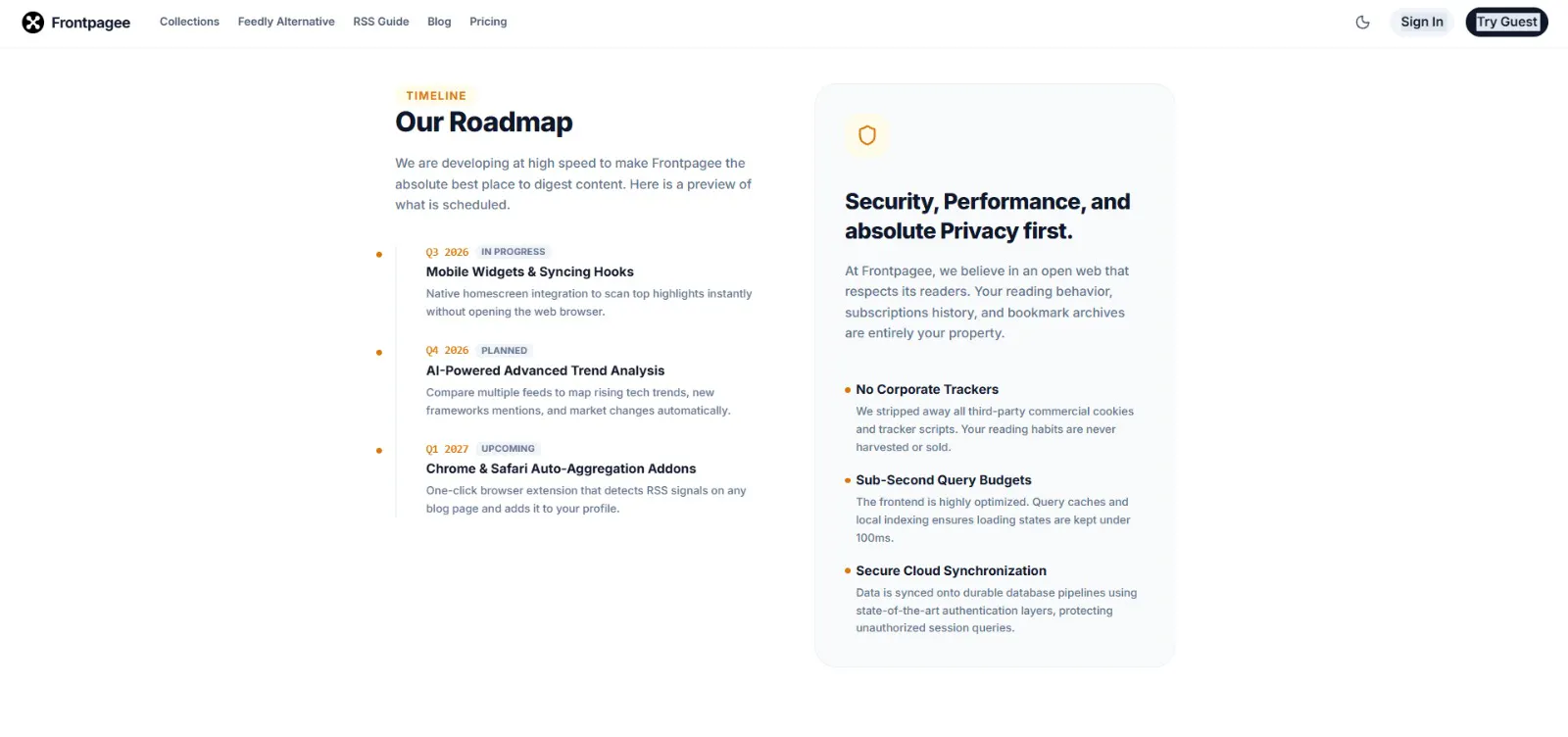Click "No Corporate Trackers" heading
Image resolution: width=1568 pixels, height=737 pixels.
coord(927,389)
